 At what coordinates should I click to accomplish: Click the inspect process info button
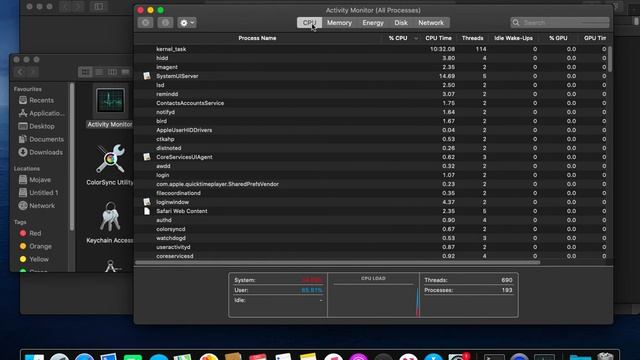point(165,23)
